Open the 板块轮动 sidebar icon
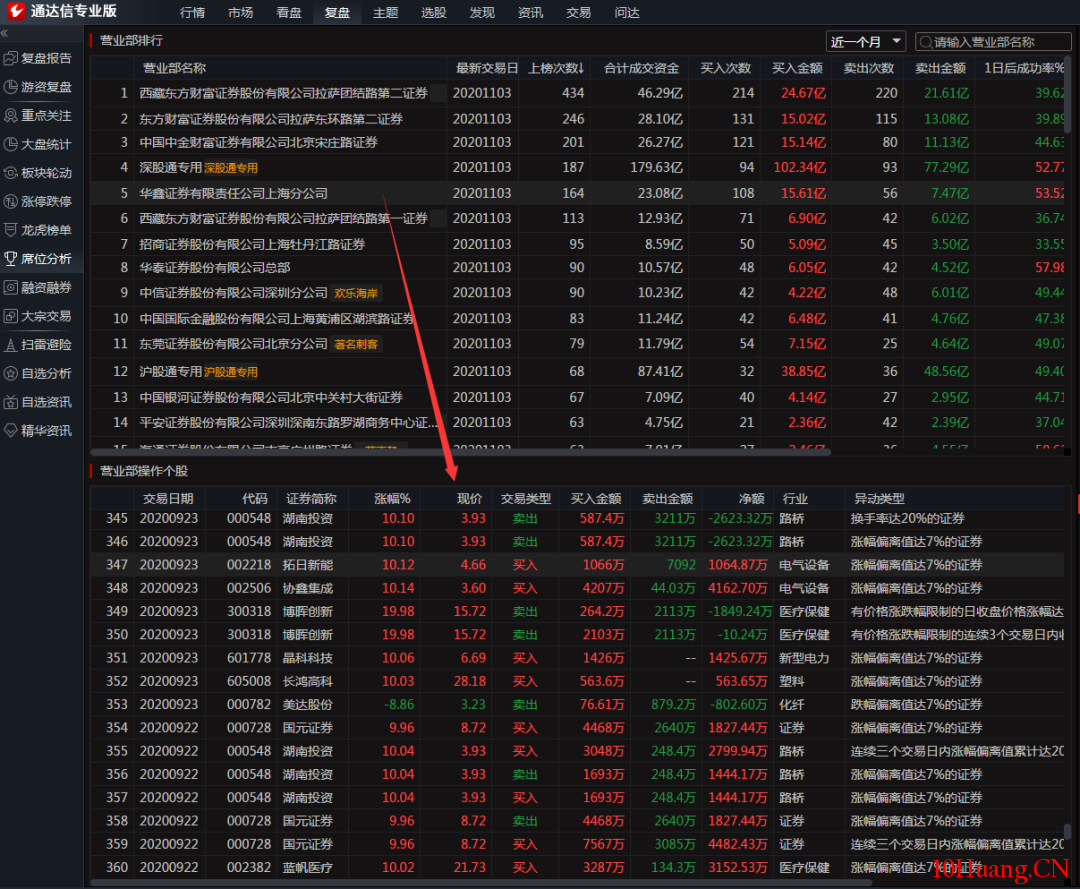Viewport: 1080px width, 889px height. tap(10, 173)
